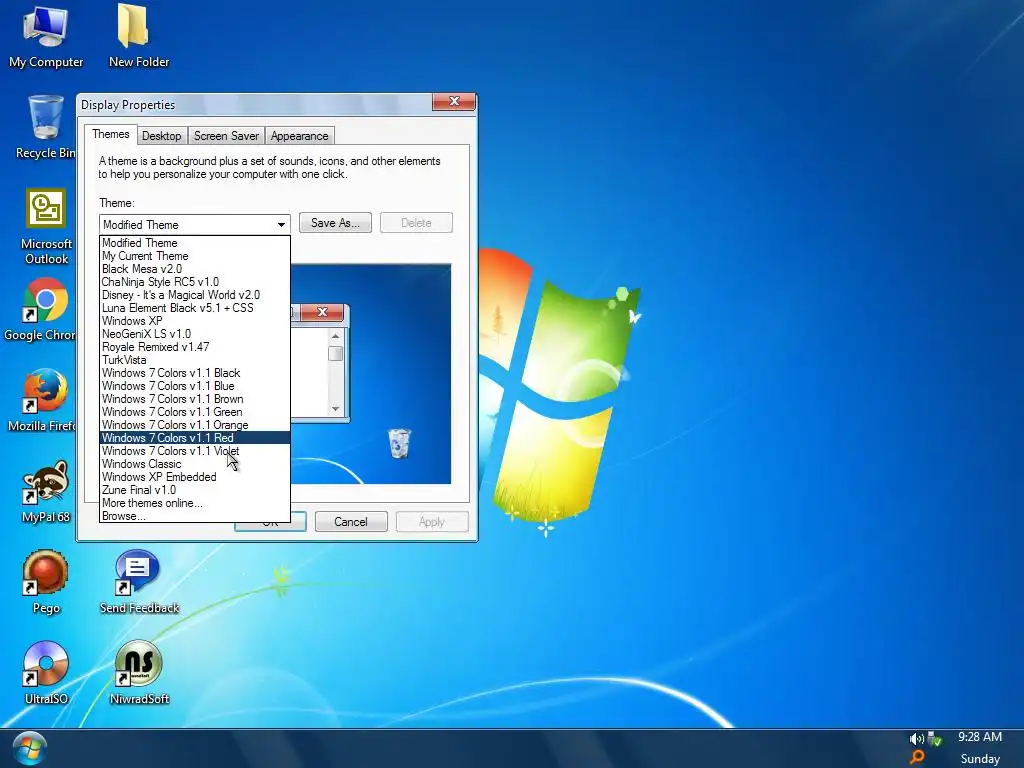Screen dimensions: 1024x768
Task: Open My Computer desktop icon
Action: click(x=46, y=37)
